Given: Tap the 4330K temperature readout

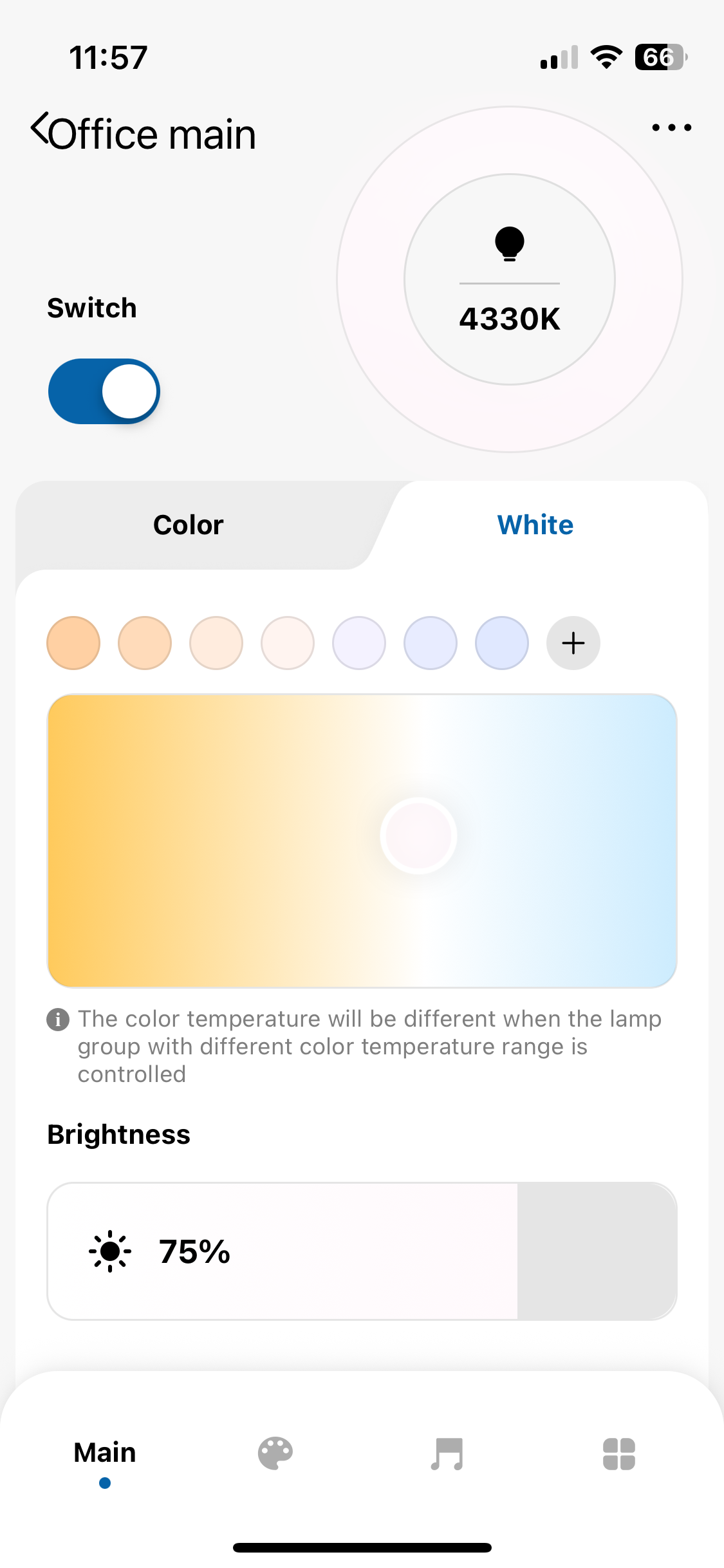Looking at the screenshot, I should (x=509, y=319).
